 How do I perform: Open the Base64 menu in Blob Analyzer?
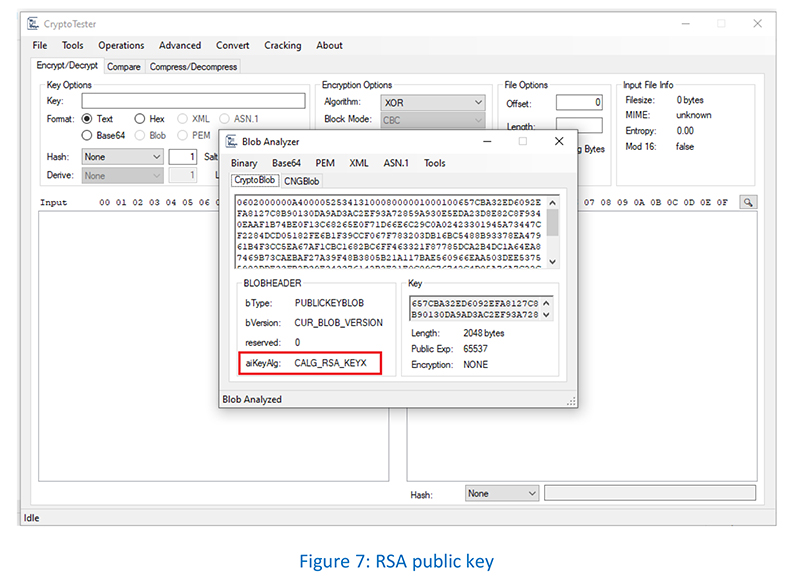(286, 163)
